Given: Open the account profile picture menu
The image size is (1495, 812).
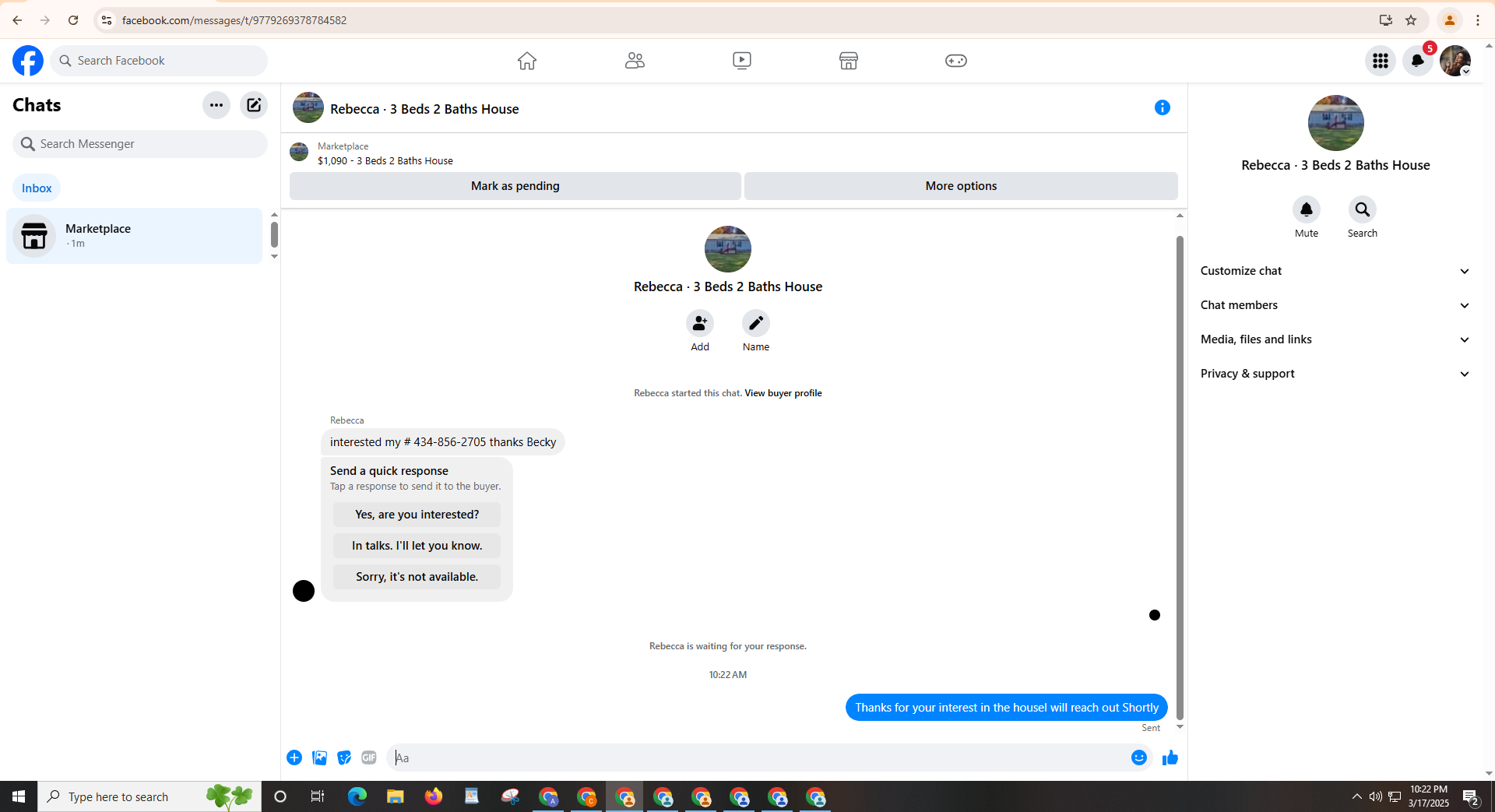Looking at the screenshot, I should pyautogui.click(x=1455, y=61).
